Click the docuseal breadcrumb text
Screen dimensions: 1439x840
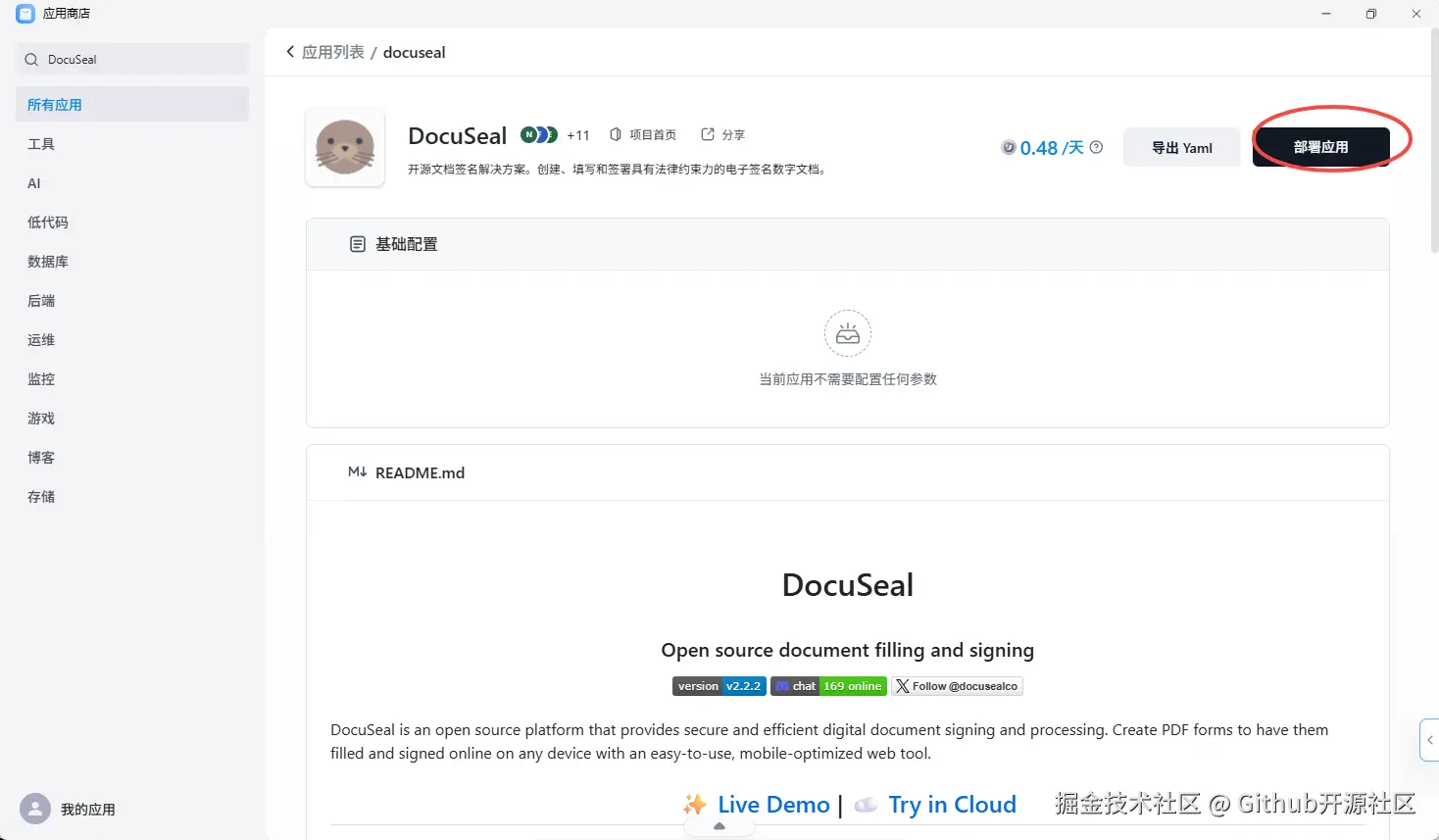tap(414, 52)
